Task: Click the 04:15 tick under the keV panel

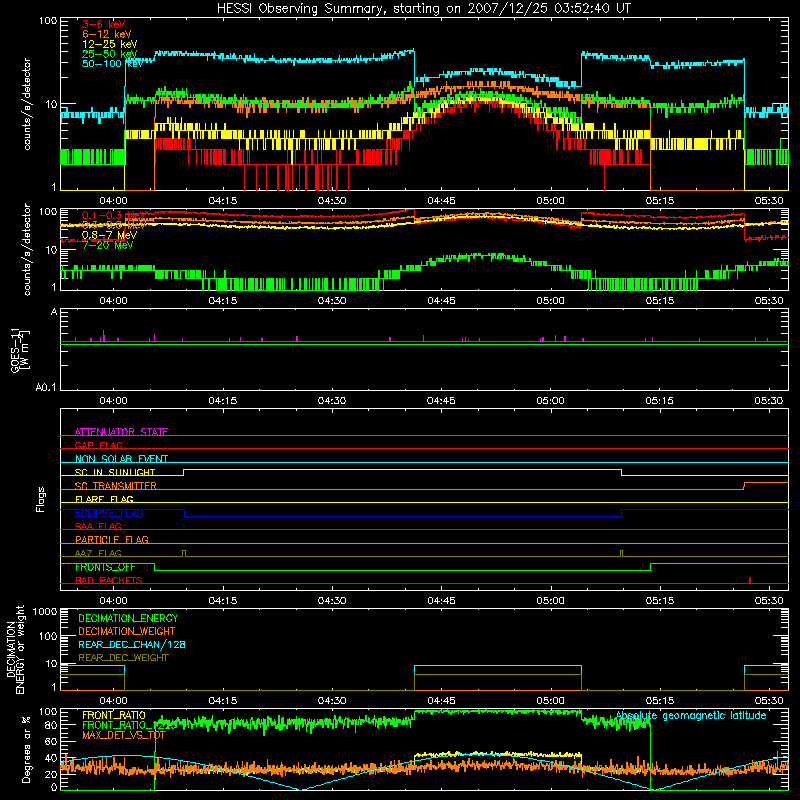Action: coord(222,201)
